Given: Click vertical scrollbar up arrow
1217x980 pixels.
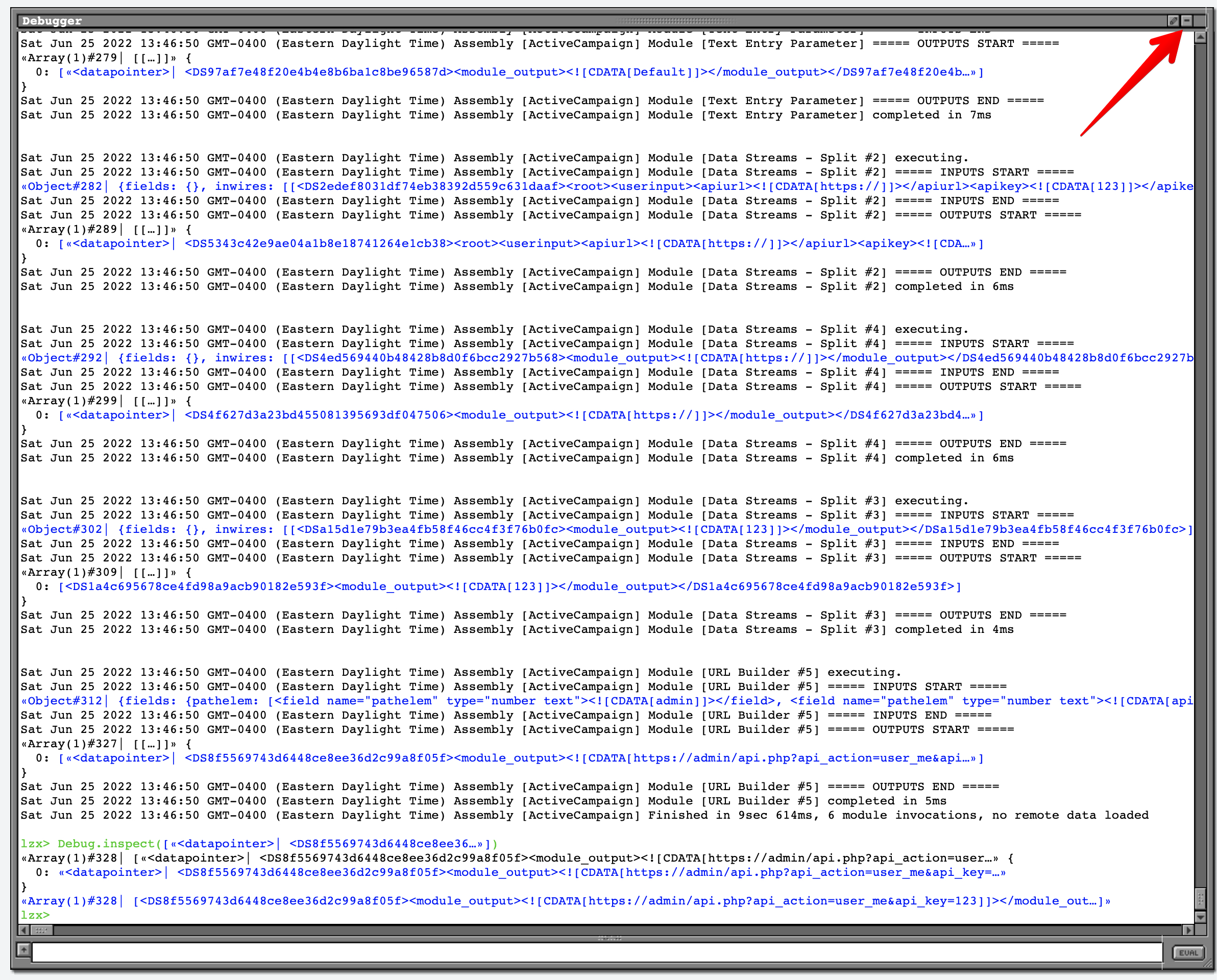Looking at the screenshot, I should (1200, 38).
